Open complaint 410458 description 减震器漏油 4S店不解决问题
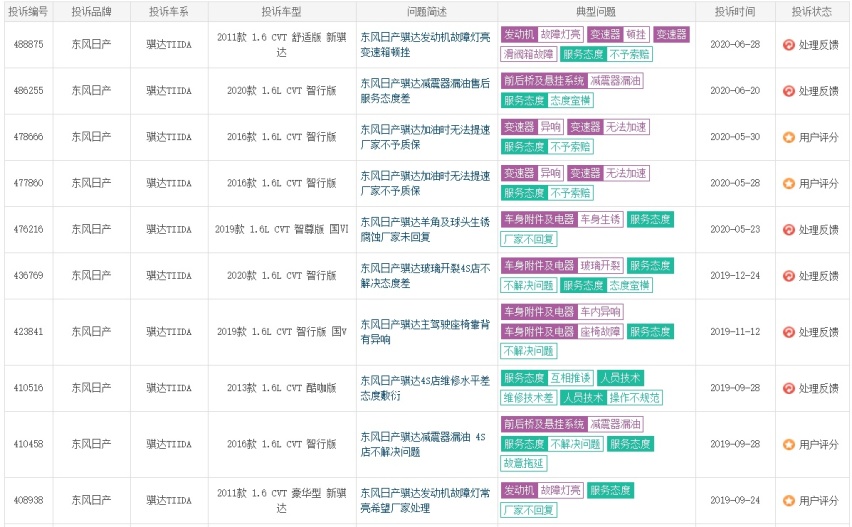Image resolution: width=852 pixels, height=527 pixels. tap(423, 444)
